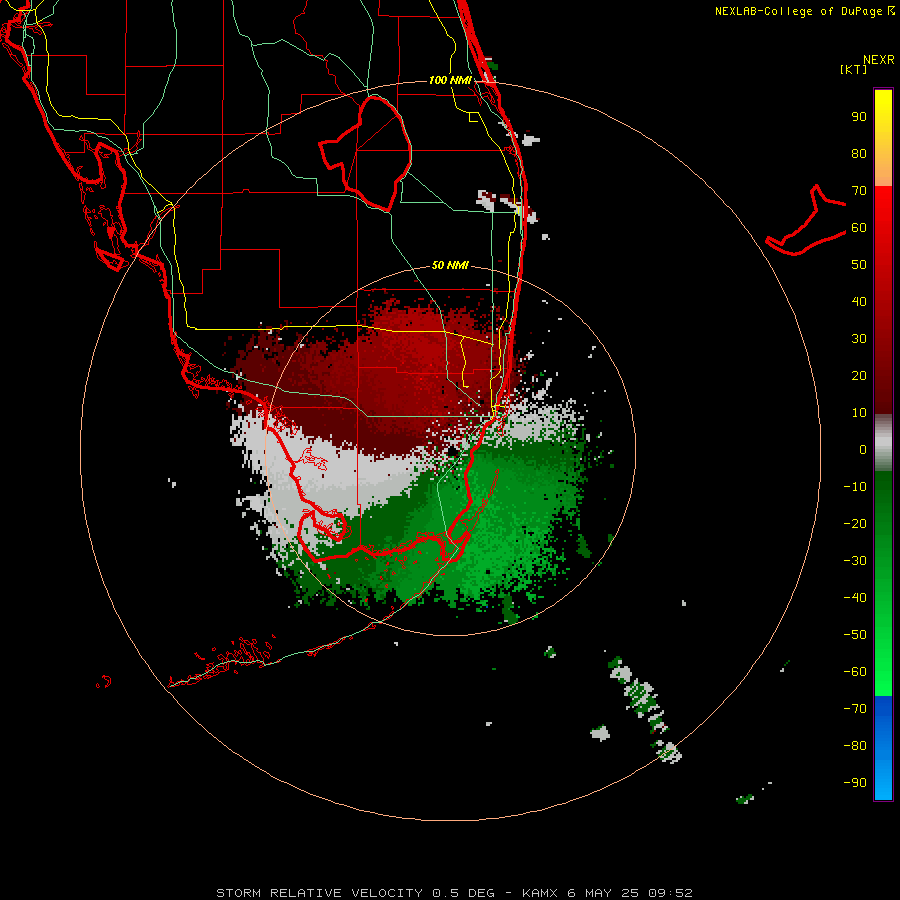
Task: Click the -50 value on the velocity scale
Action: (x=855, y=635)
